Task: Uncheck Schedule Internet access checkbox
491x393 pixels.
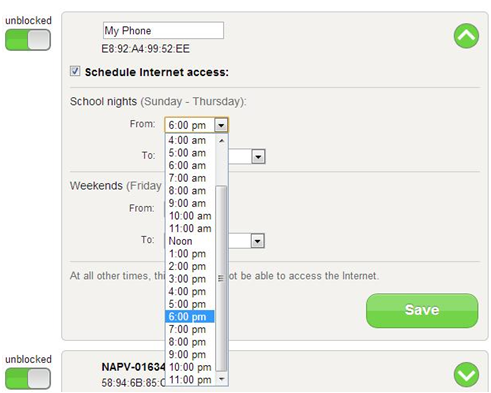Action: (75, 71)
